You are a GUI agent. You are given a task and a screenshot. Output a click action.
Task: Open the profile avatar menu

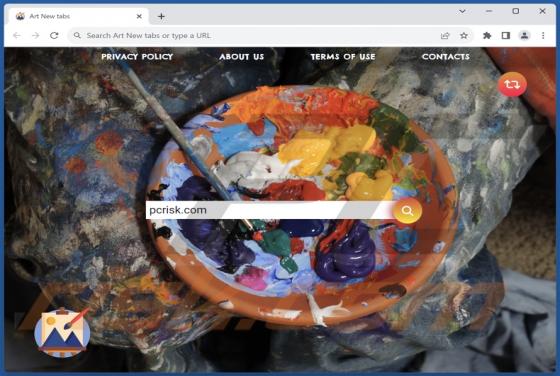pos(524,35)
